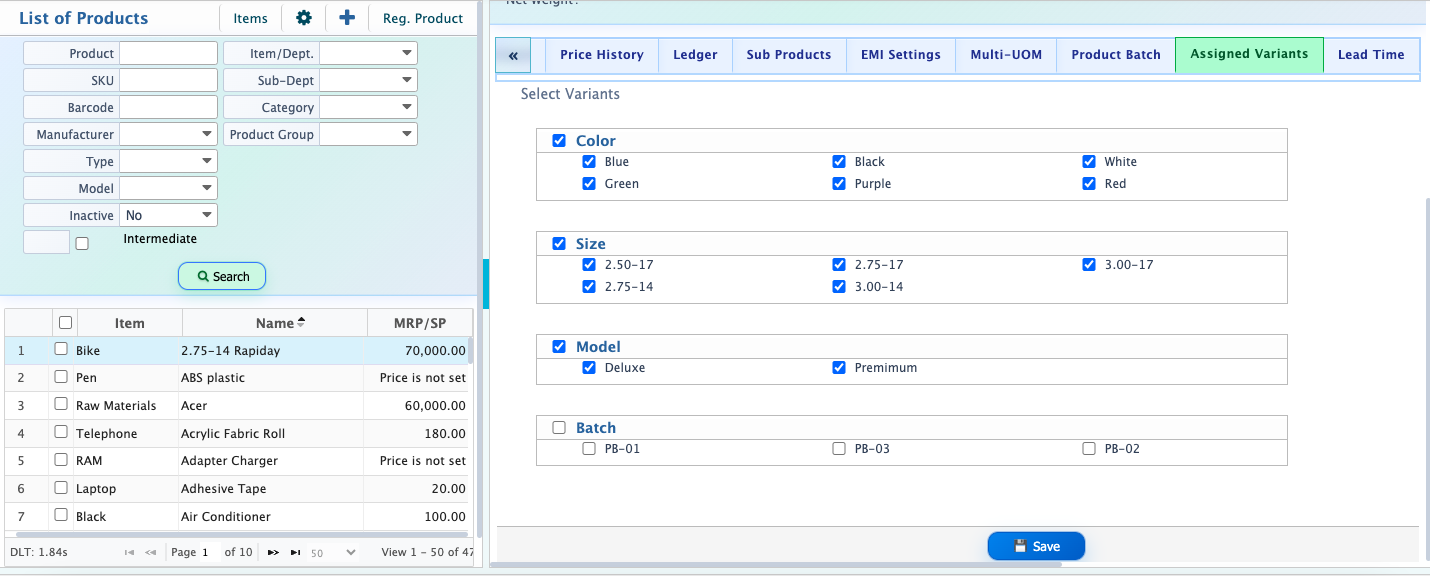Go to the EMI Settings tab
1430x576 pixels.
point(901,55)
